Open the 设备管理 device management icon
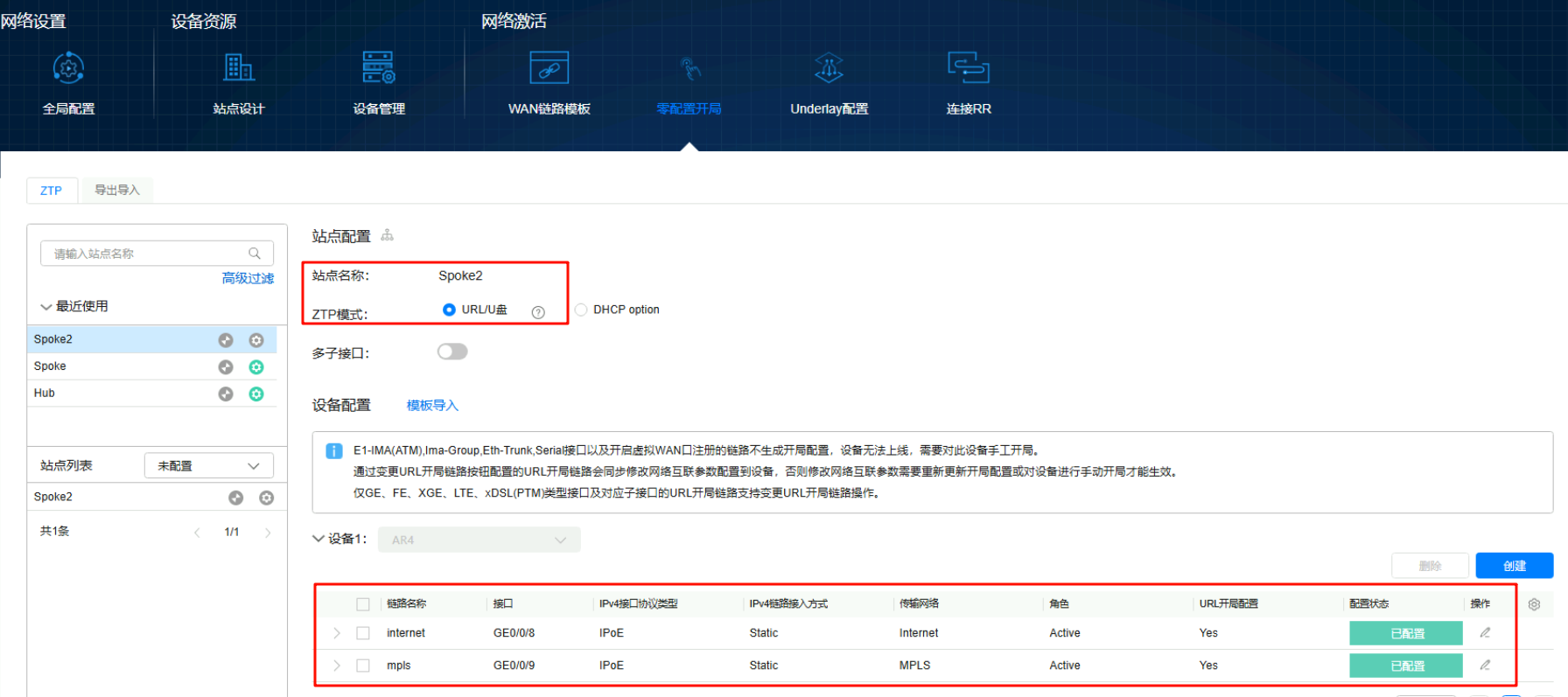Image resolution: width=1568 pixels, height=697 pixels. point(378,68)
